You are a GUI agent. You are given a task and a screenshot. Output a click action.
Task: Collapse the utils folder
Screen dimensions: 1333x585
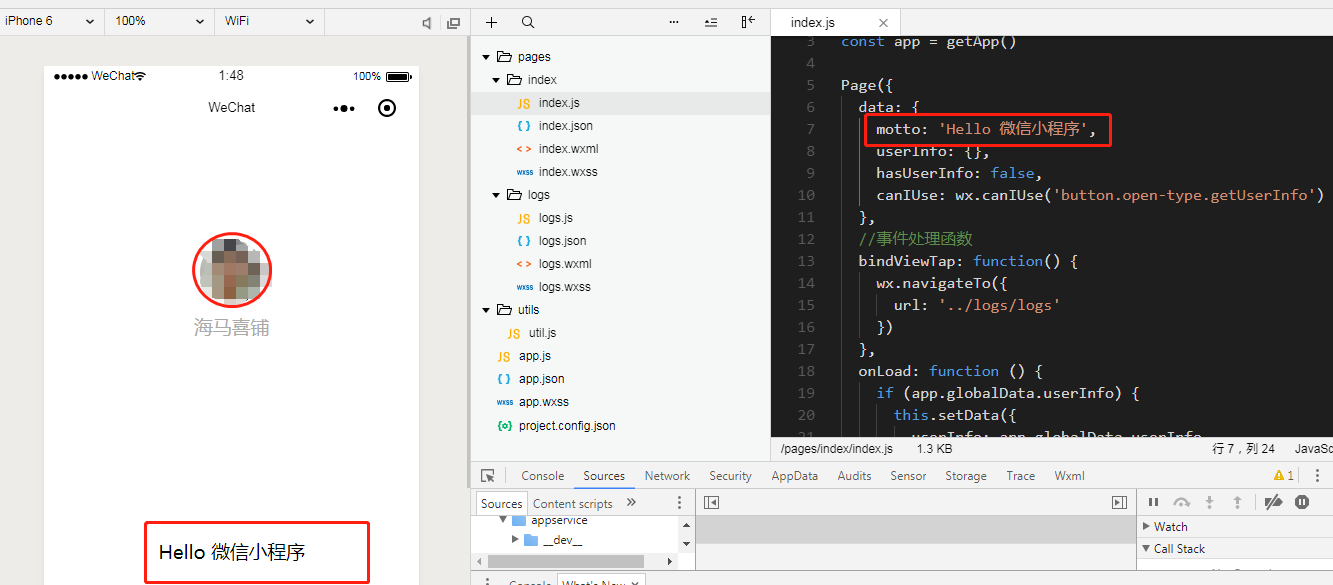click(x=486, y=310)
